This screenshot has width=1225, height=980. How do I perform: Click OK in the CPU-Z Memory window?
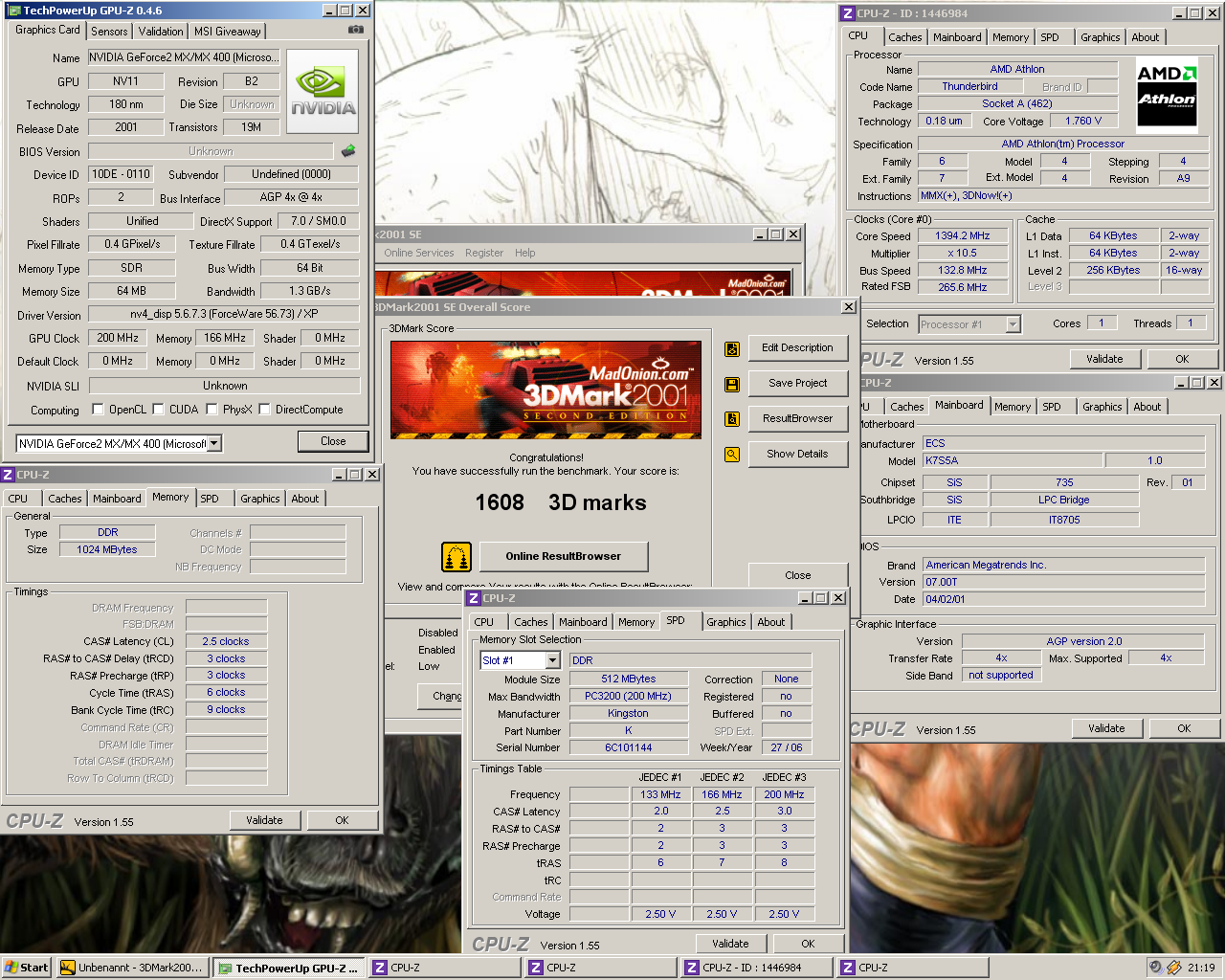click(x=342, y=820)
